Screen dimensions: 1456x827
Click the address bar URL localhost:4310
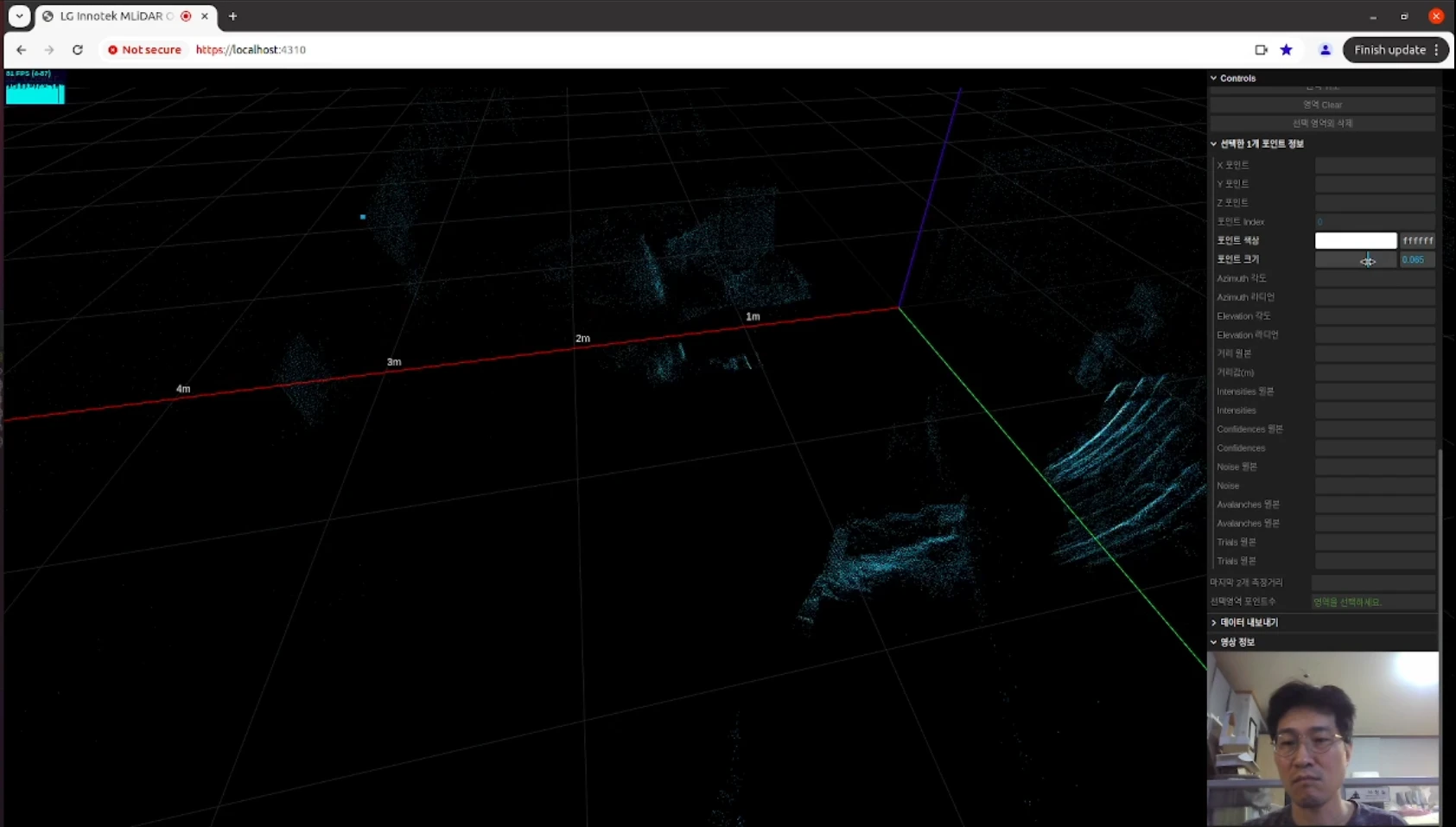coord(251,50)
